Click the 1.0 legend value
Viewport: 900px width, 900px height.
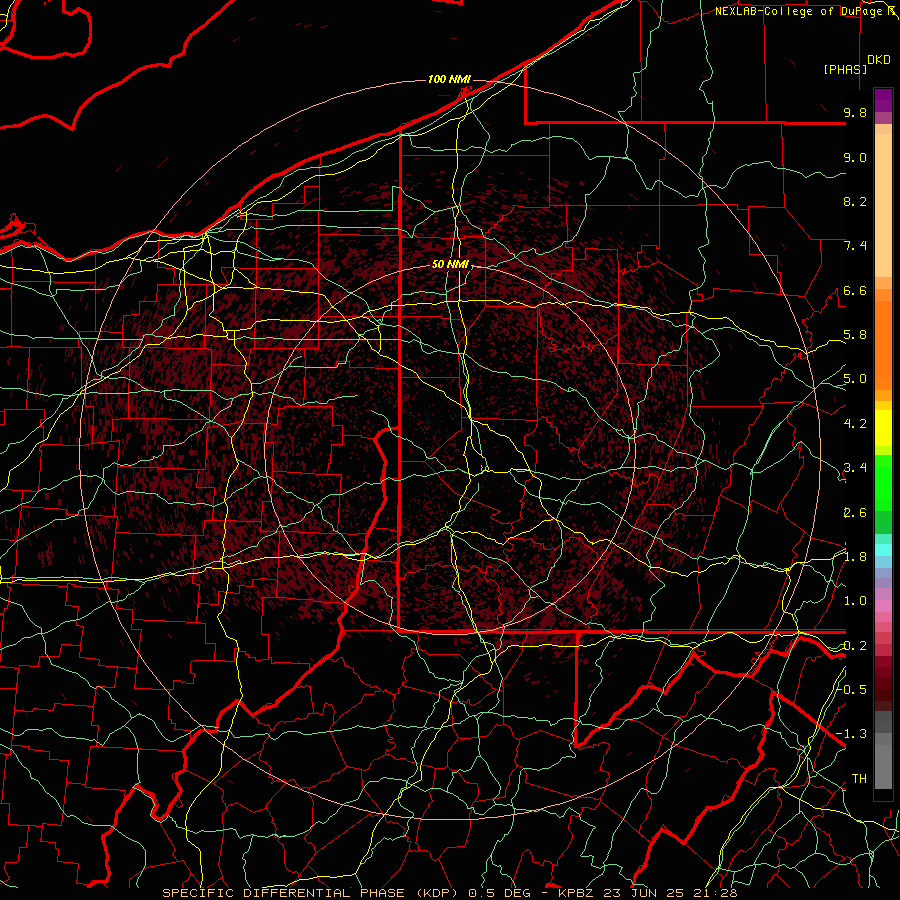click(x=855, y=601)
